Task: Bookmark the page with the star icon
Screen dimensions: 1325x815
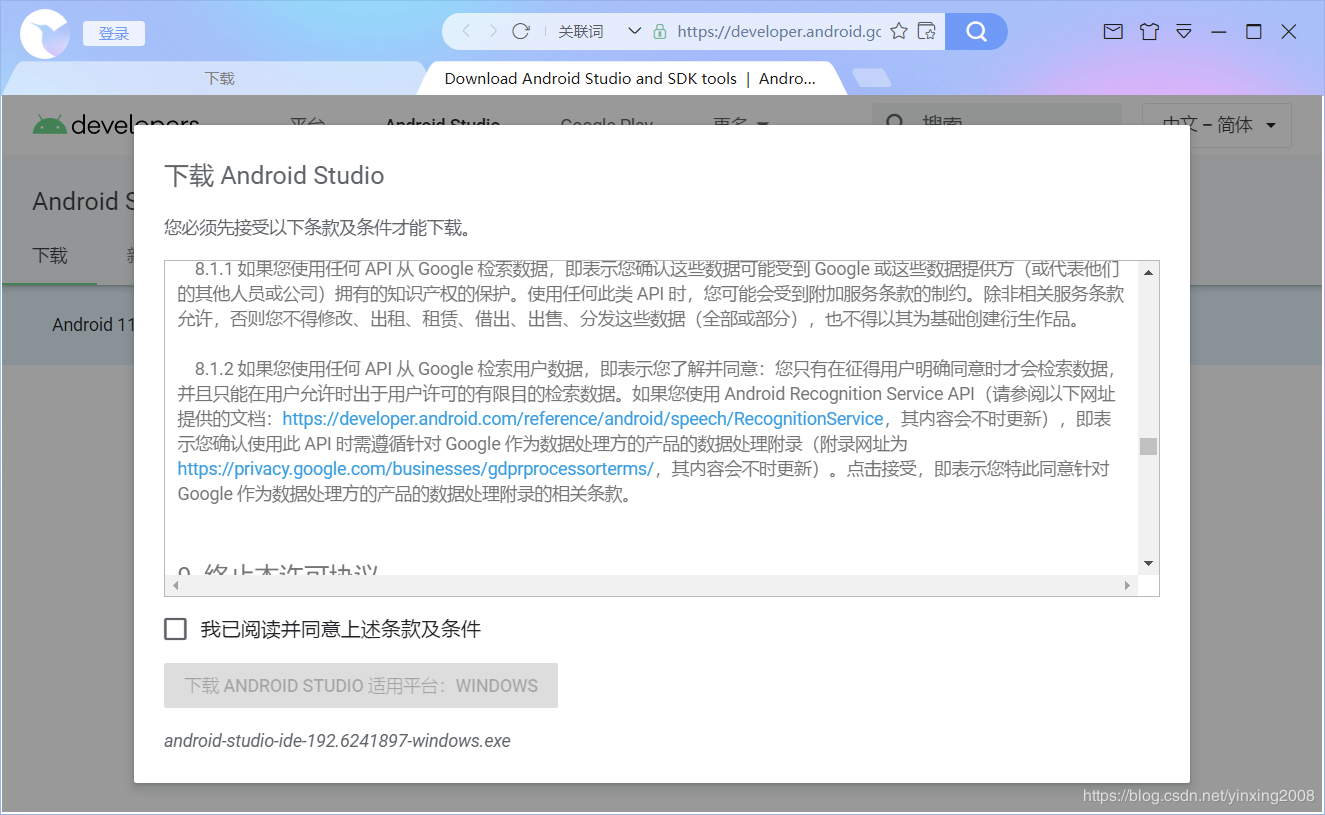Action: (x=899, y=31)
